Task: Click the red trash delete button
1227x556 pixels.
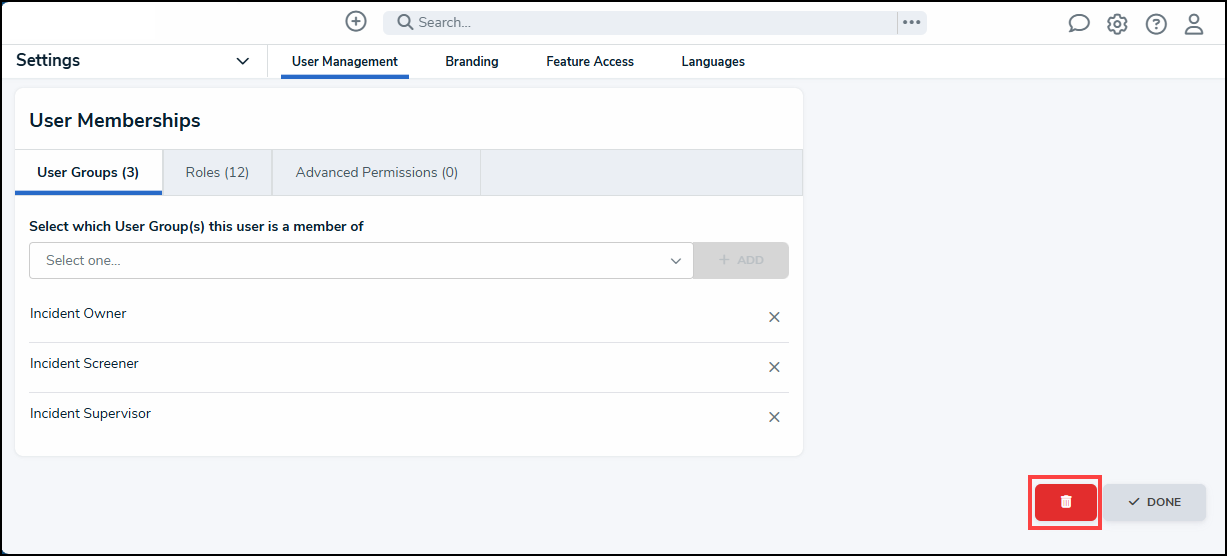Action: coord(1066,502)
